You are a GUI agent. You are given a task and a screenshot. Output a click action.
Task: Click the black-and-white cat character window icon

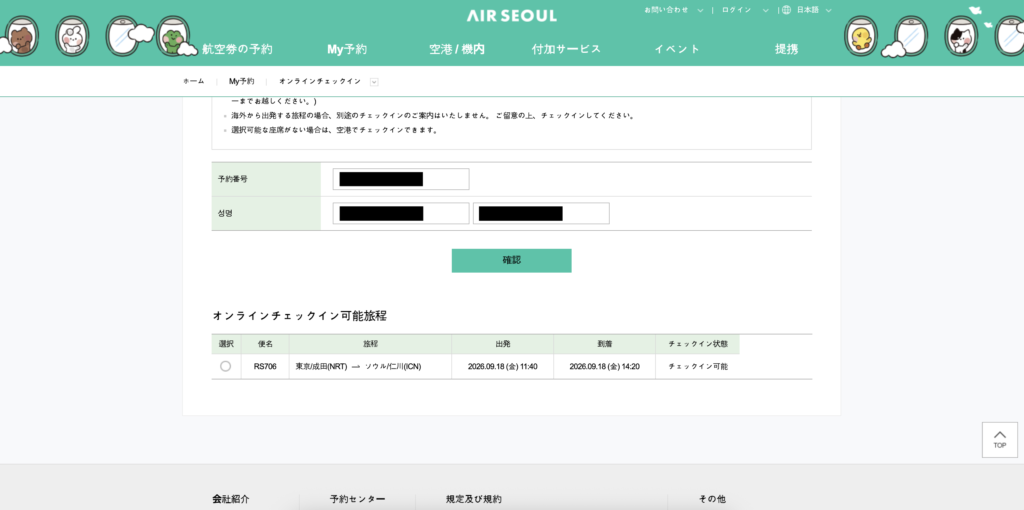pyautogui.click(x=961, y=35)
